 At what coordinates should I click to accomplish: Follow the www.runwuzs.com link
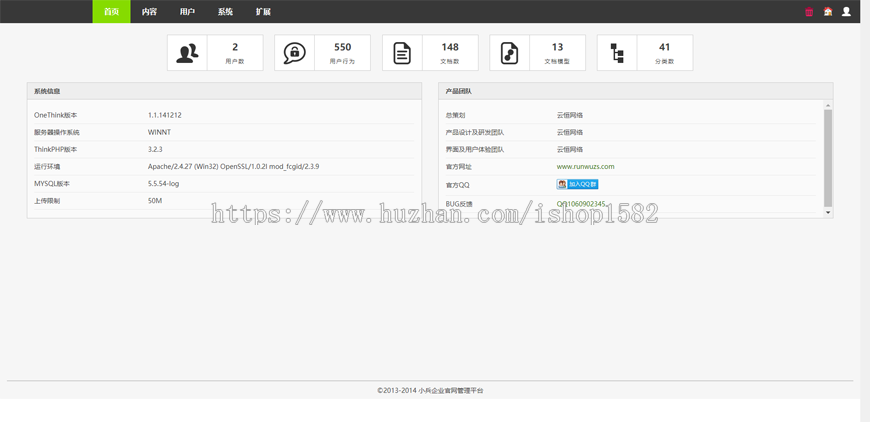click(585, 166)
